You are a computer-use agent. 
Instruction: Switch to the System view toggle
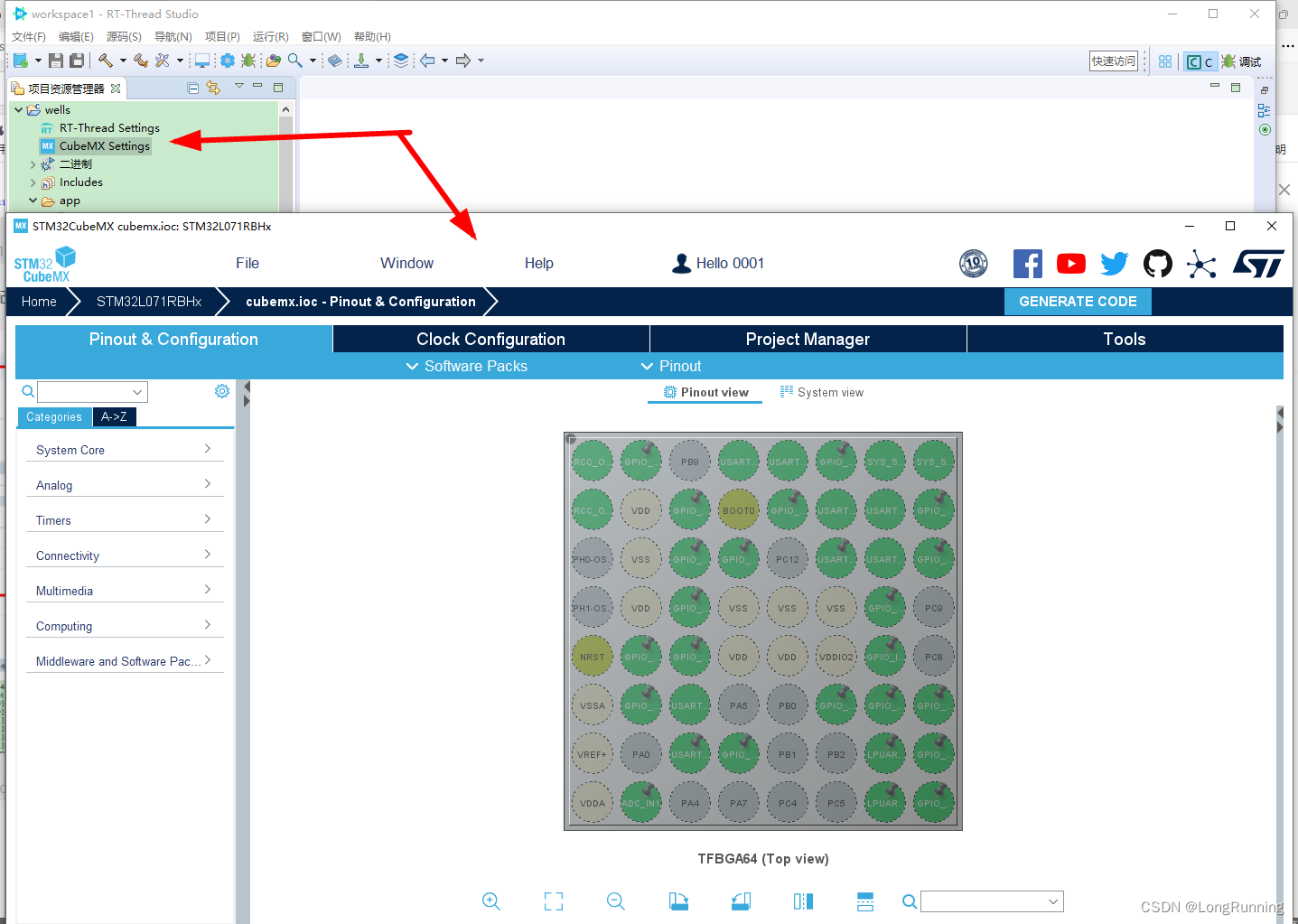(821, 392)
